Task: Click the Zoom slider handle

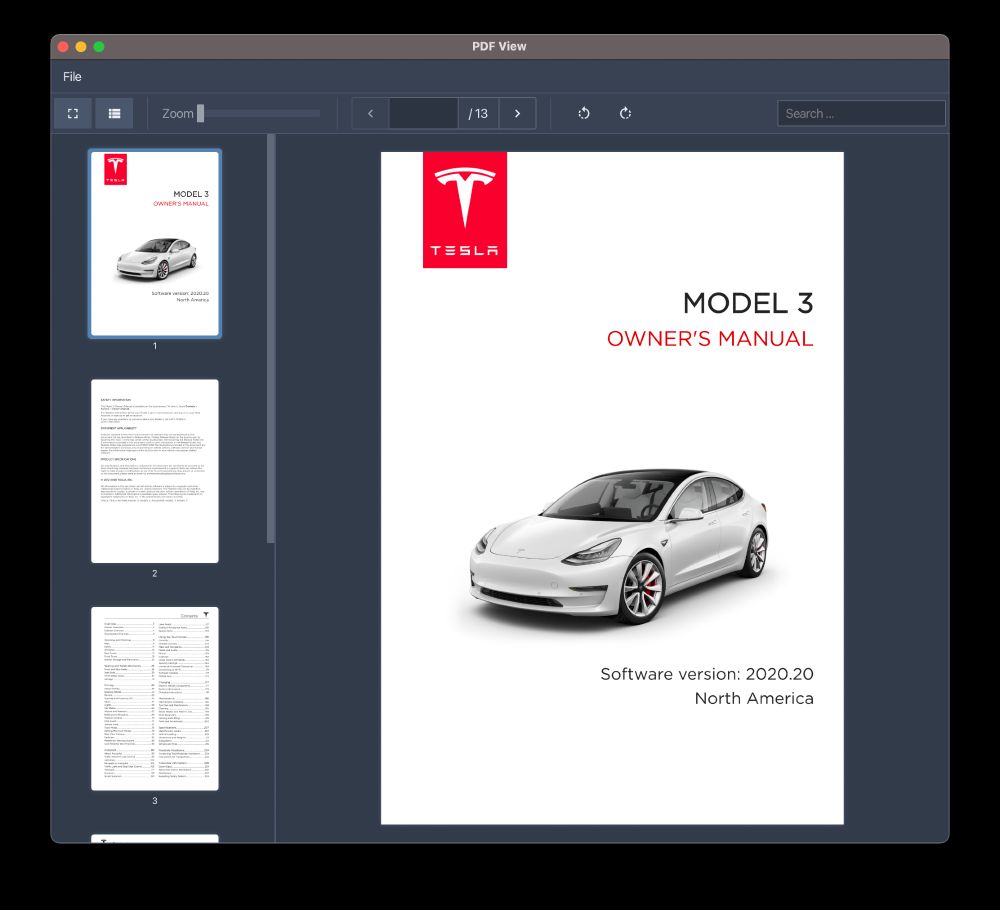Action: pos(200,114)
